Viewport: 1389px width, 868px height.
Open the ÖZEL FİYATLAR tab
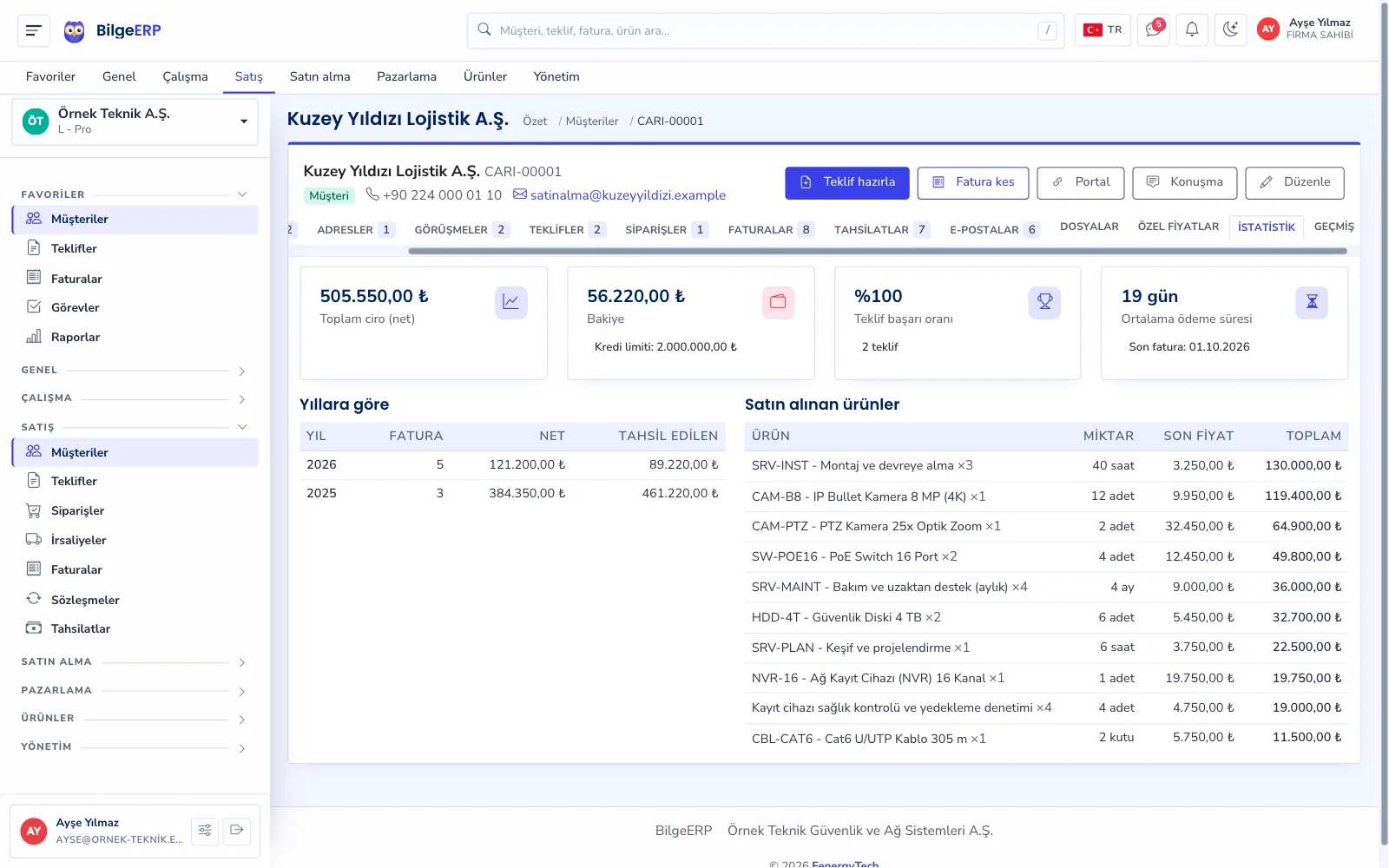pyautogui.click(x=1178, y=227)
